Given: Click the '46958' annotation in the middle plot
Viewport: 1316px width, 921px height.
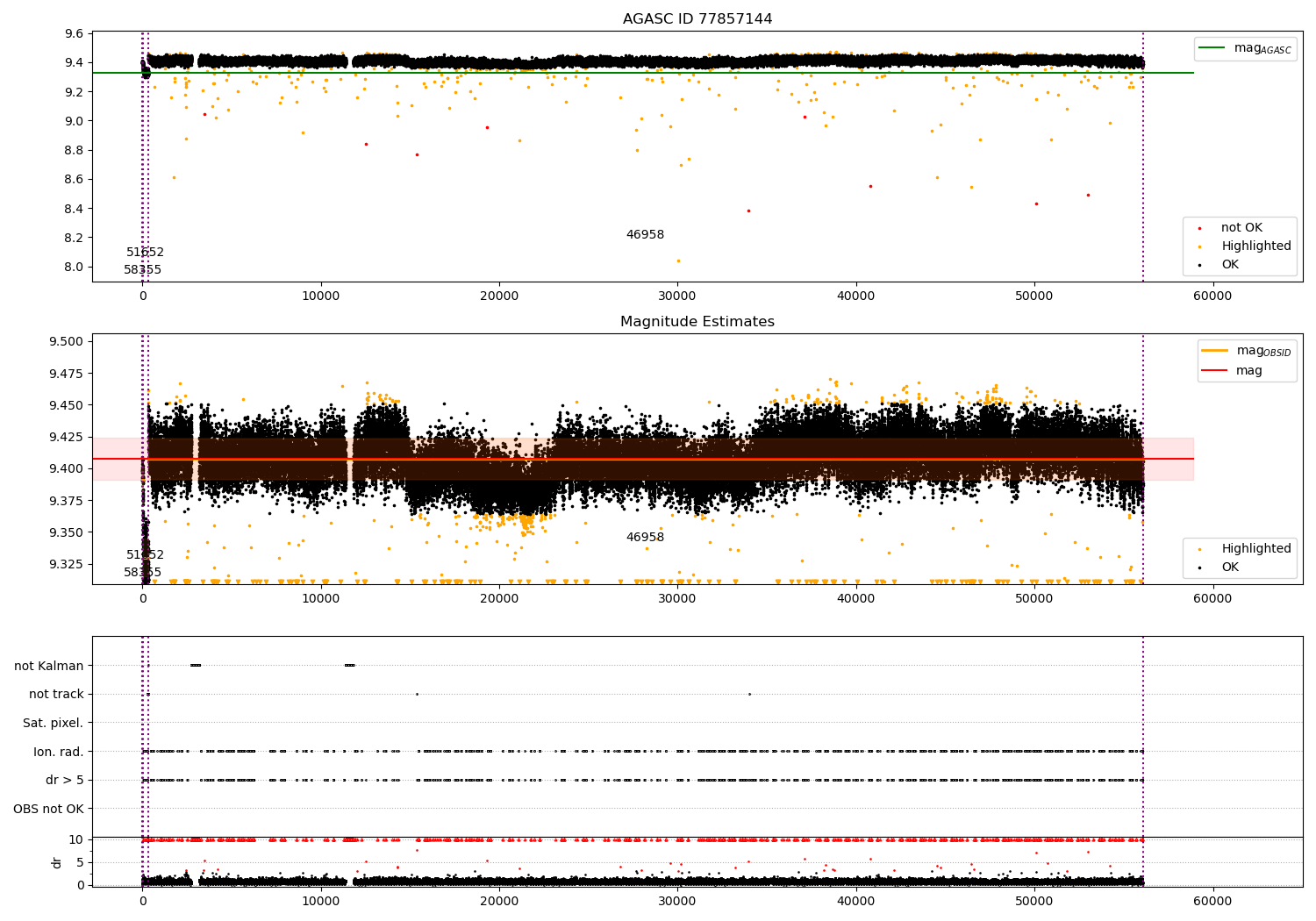Looking at the screenshot, I should [645, 538].
